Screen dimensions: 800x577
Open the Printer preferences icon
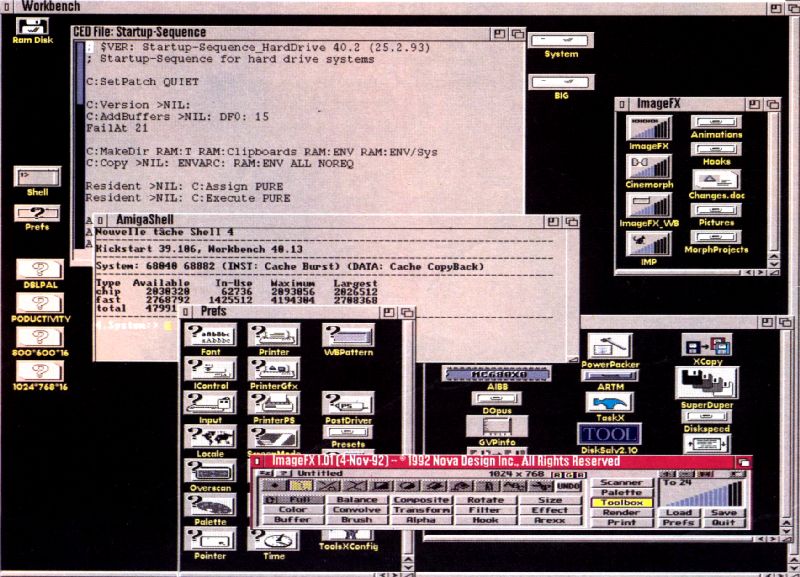[x=274, y=335]
